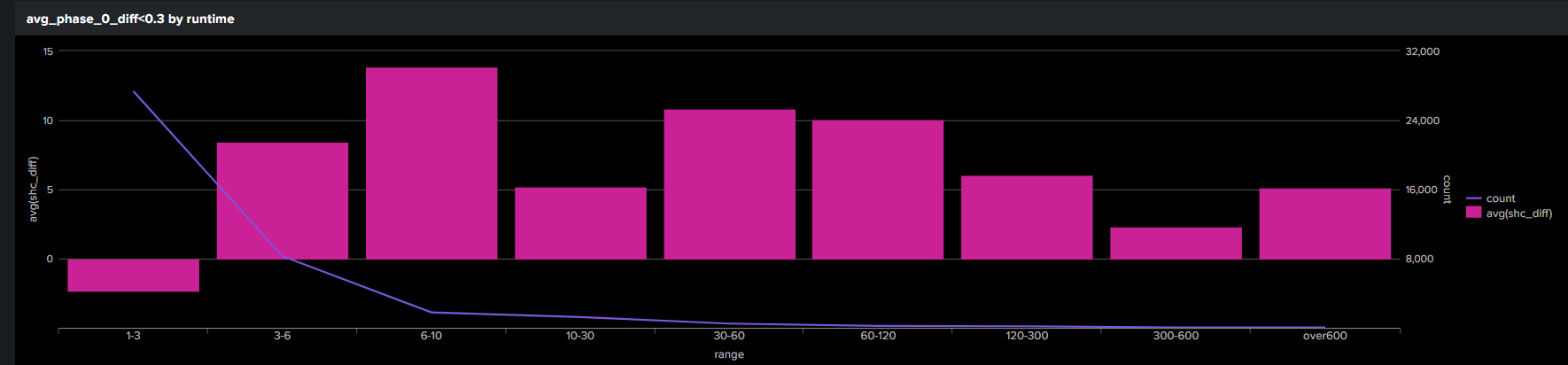Click the x-axis label 300-600
This screenshot has width=1568, height=365.
(x=1176, y=336)
